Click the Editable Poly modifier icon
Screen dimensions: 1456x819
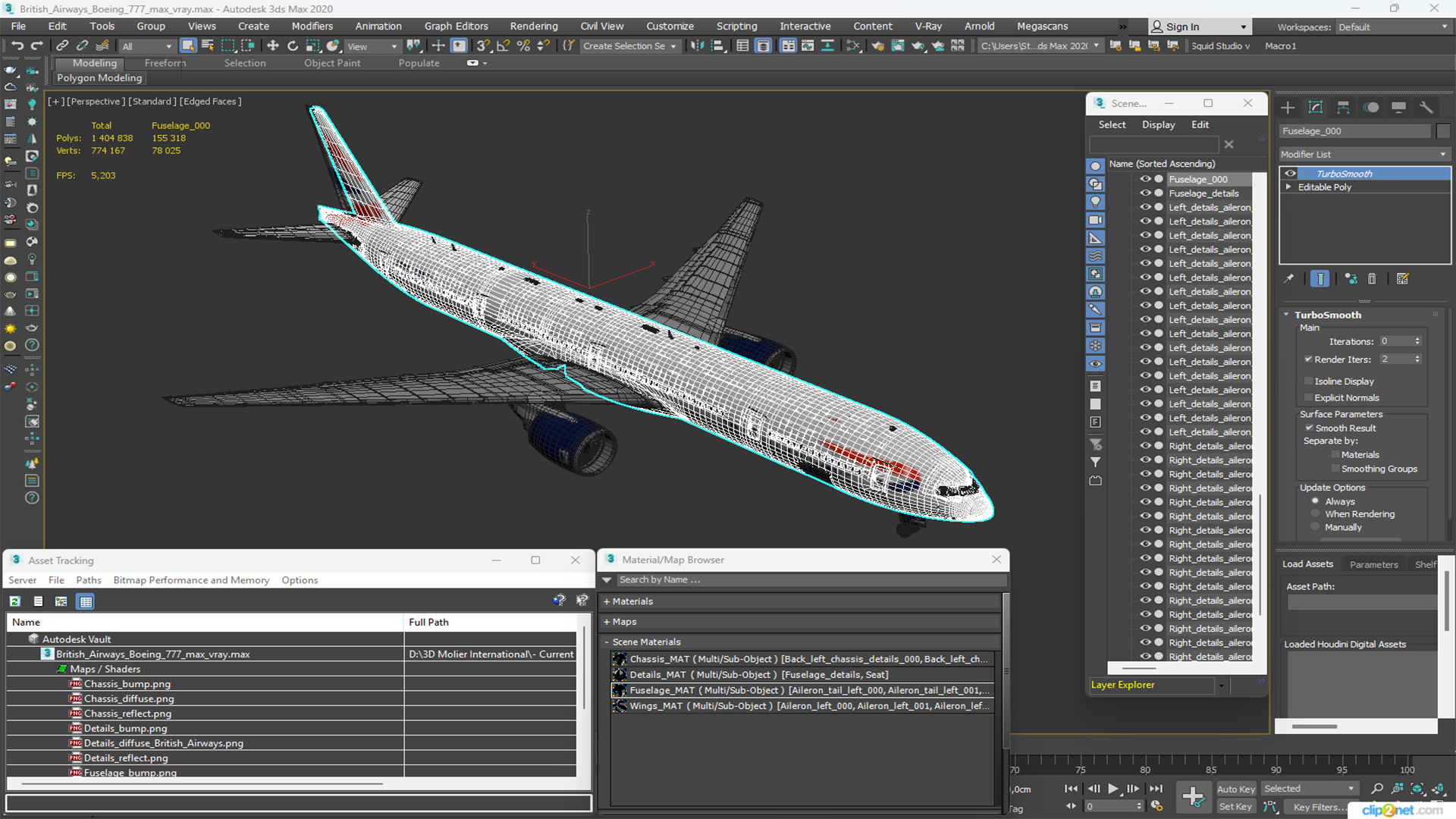pyautogui.click(x=1289, y=186)
